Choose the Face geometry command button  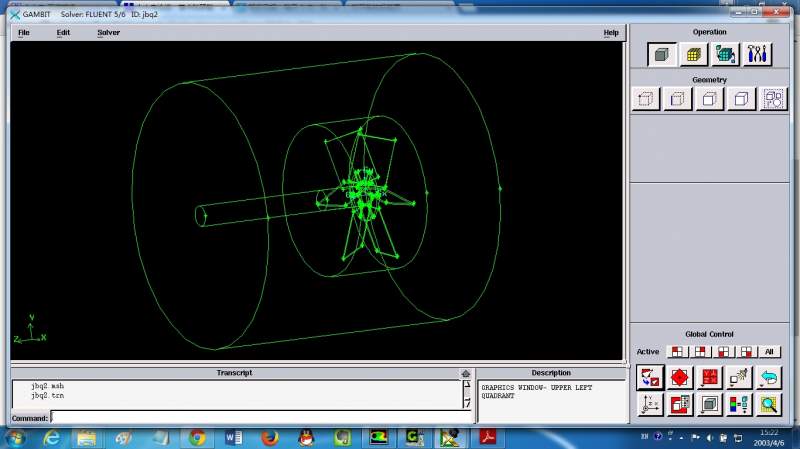[710, 98]
